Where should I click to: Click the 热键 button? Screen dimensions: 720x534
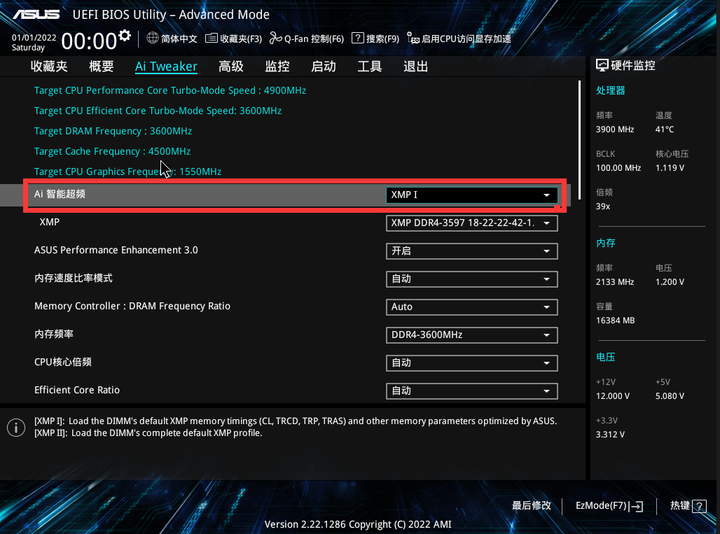688,506
